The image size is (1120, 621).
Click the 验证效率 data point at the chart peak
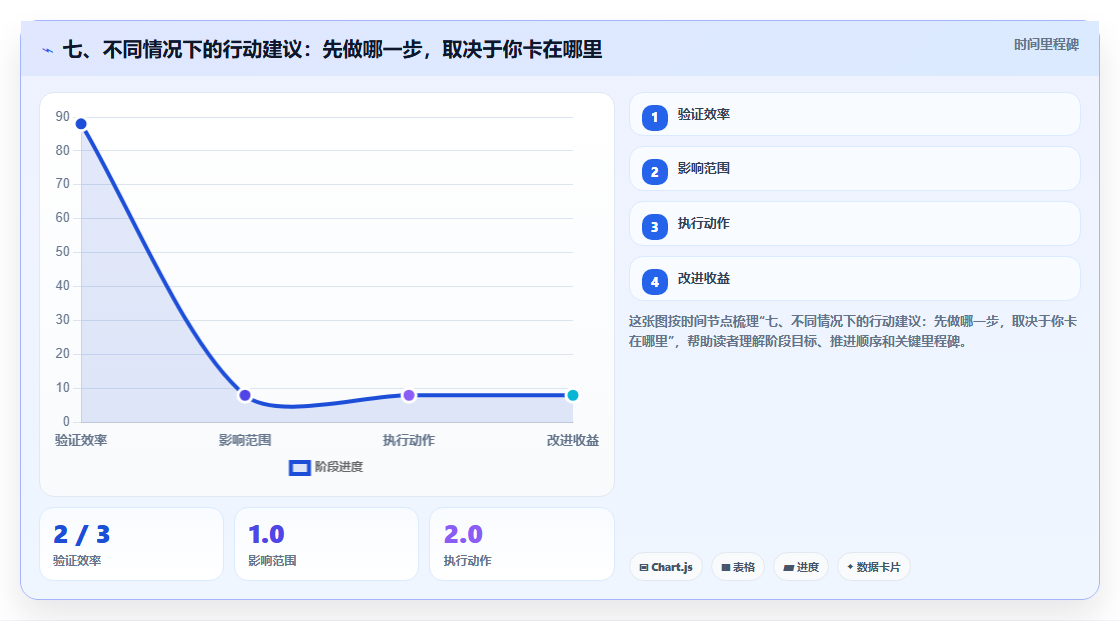81,124
